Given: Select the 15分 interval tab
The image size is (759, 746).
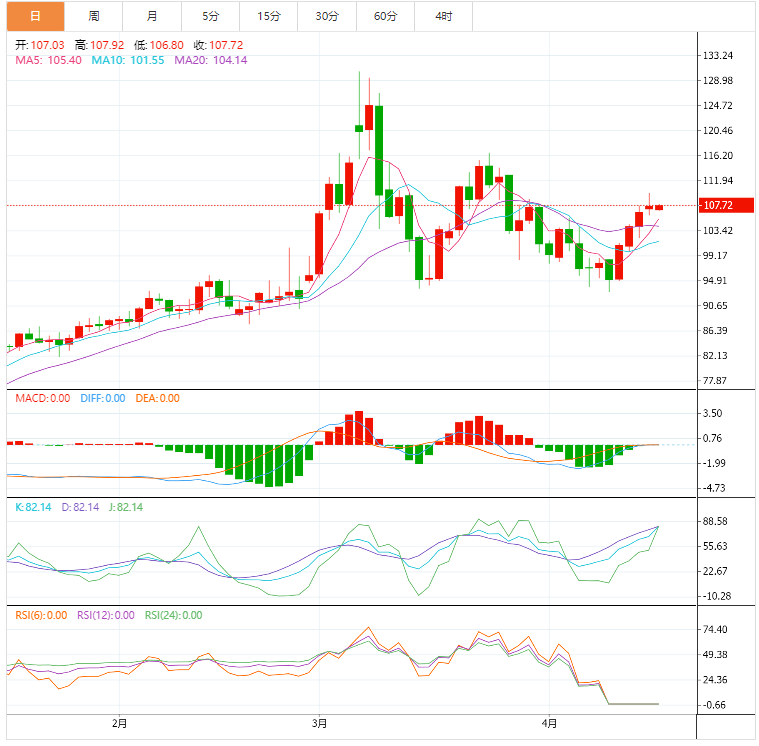Looking at the screenshot, I should [268, 16].
